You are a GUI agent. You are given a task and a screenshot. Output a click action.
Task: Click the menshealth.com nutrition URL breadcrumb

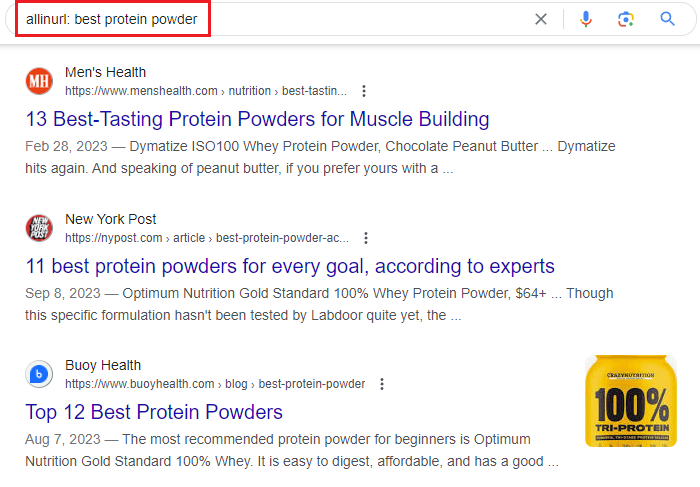[x=206, y=91]
